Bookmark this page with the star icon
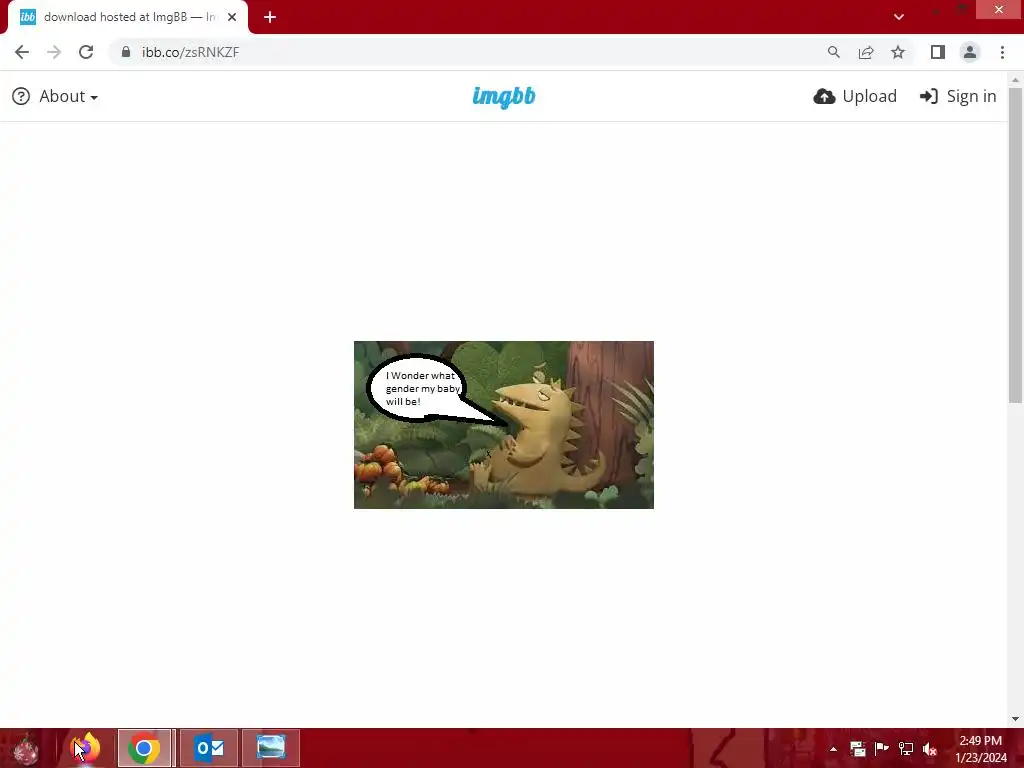 click(898, 52)
